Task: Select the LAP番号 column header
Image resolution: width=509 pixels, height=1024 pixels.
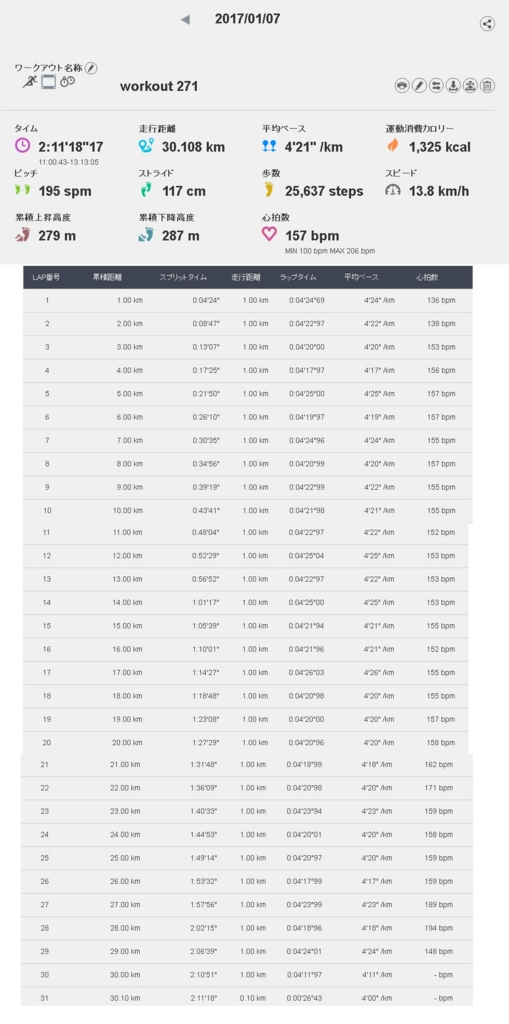Action: coord(46,277)
